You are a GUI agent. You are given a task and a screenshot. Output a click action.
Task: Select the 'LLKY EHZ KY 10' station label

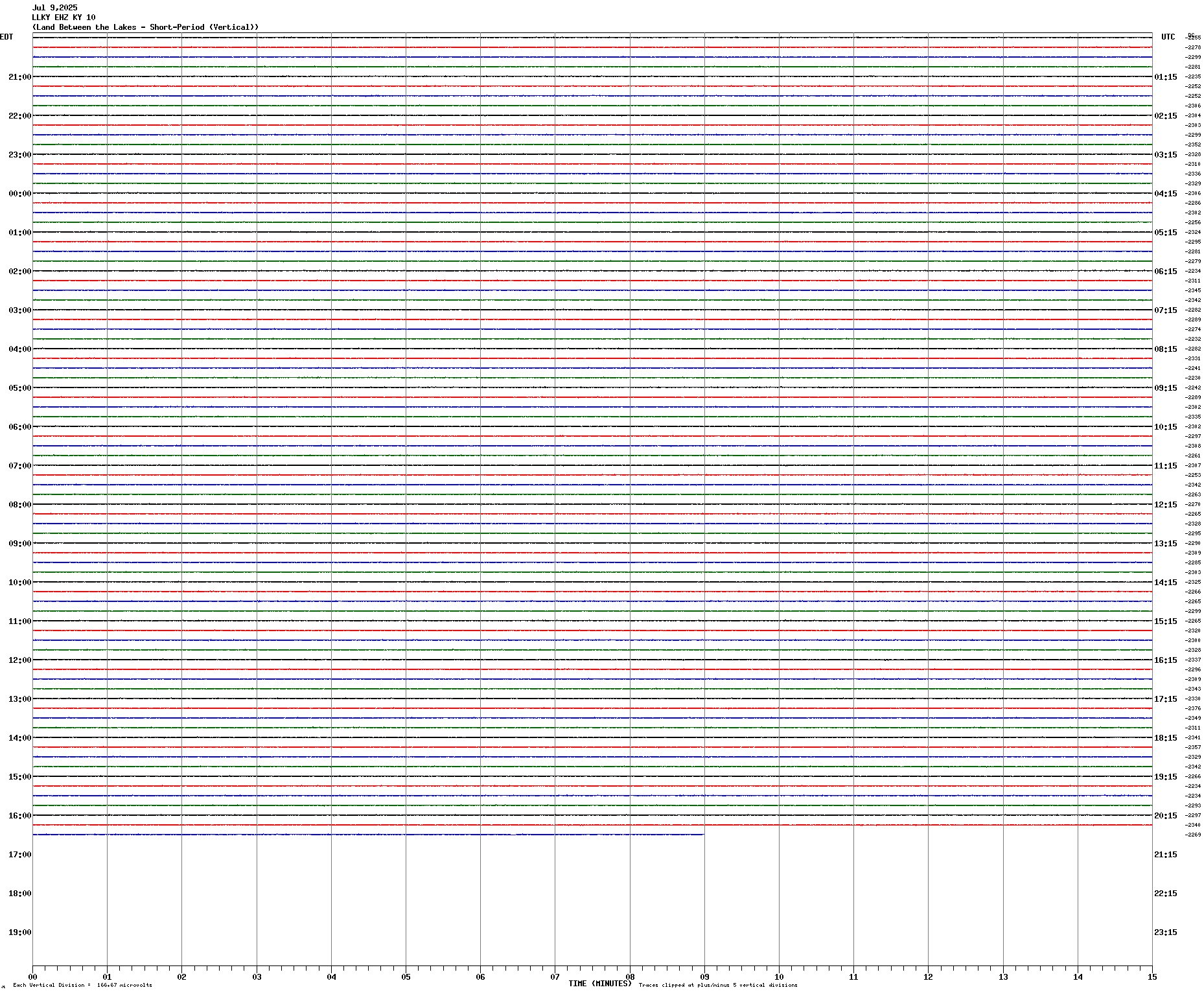pos(64,17)
